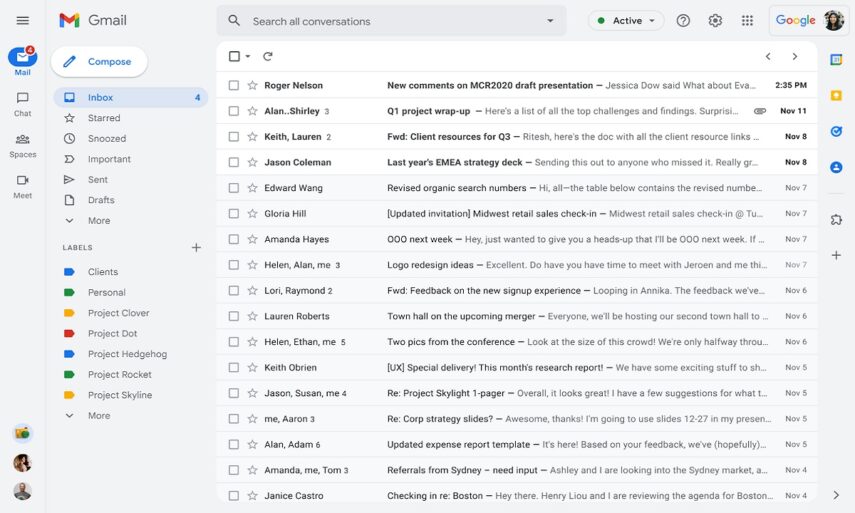Open the main menu hamburger icon
Image resolution: width=855 pixels, height=513 pixels.
tap(22, 20)
